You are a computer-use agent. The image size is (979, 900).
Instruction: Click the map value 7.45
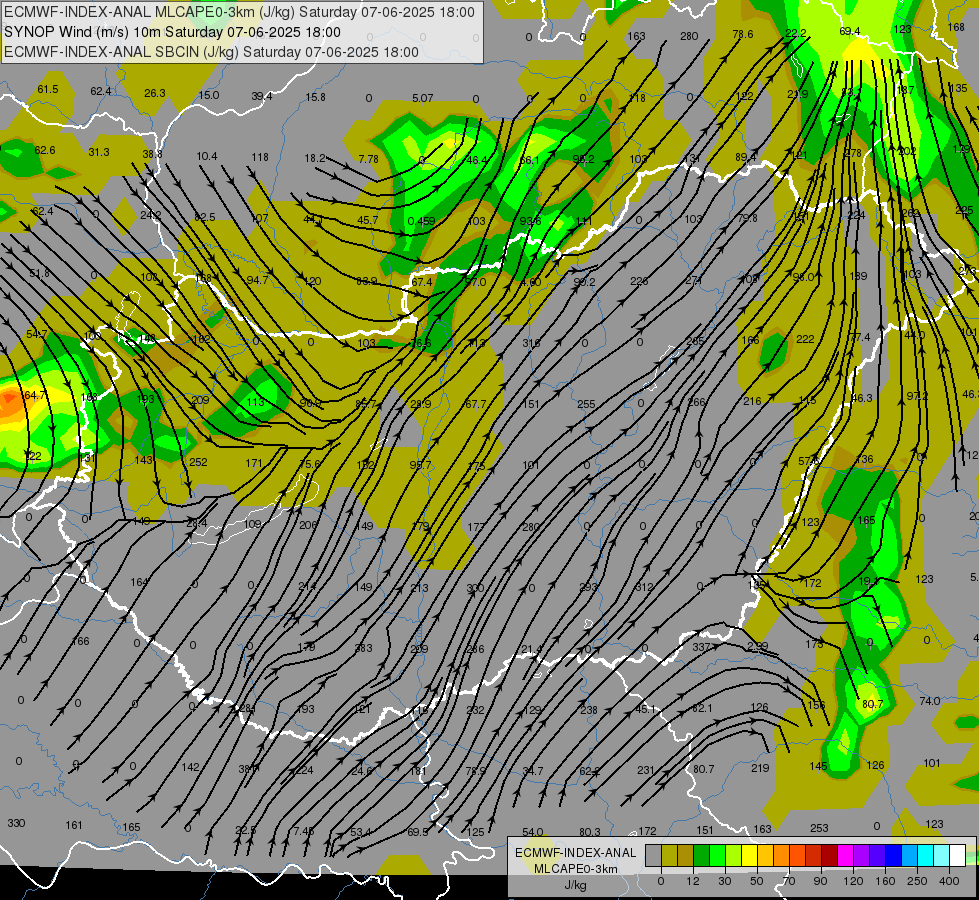(x=303, y=831)
